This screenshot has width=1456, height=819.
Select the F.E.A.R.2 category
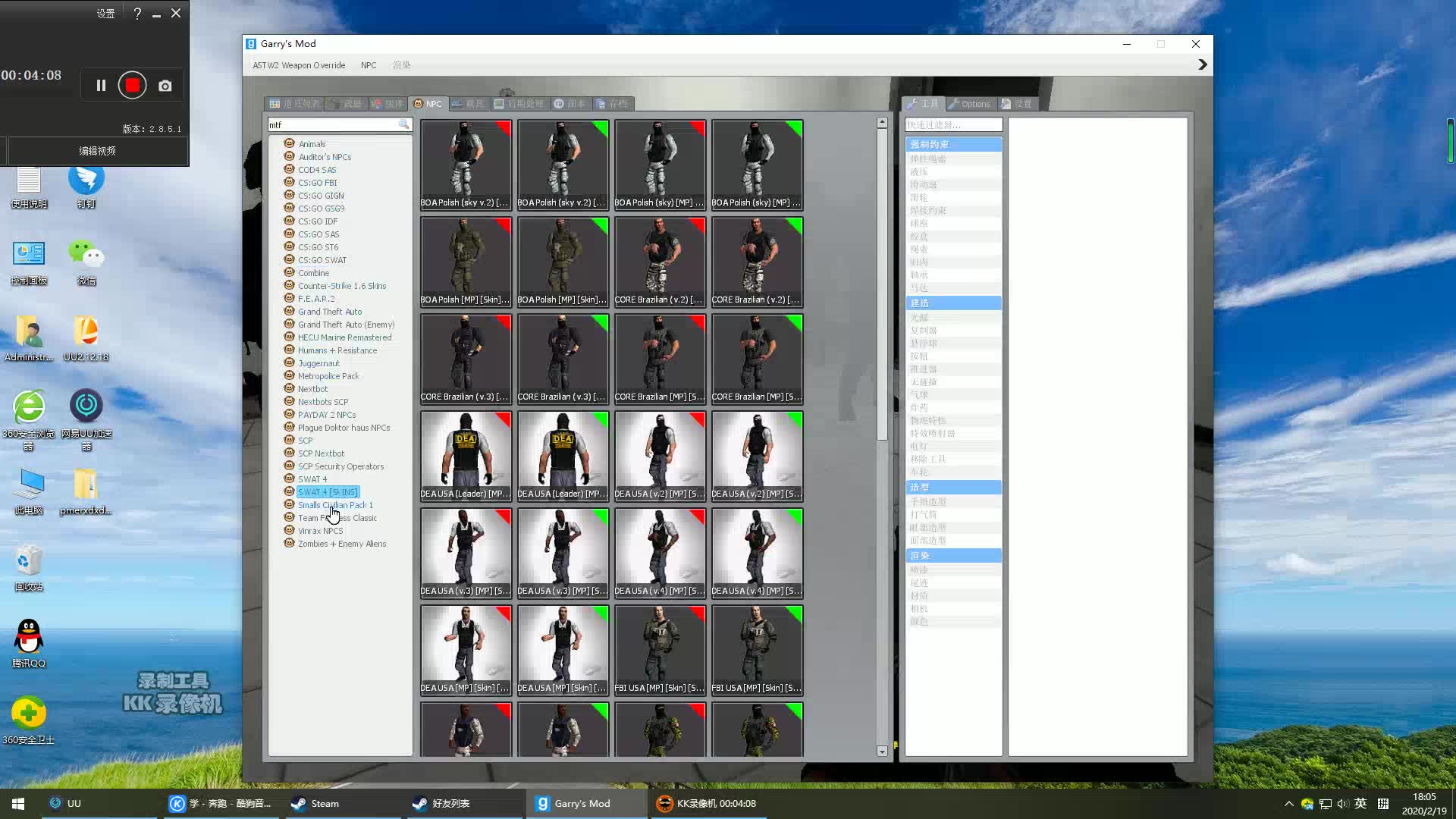point(315,299)
